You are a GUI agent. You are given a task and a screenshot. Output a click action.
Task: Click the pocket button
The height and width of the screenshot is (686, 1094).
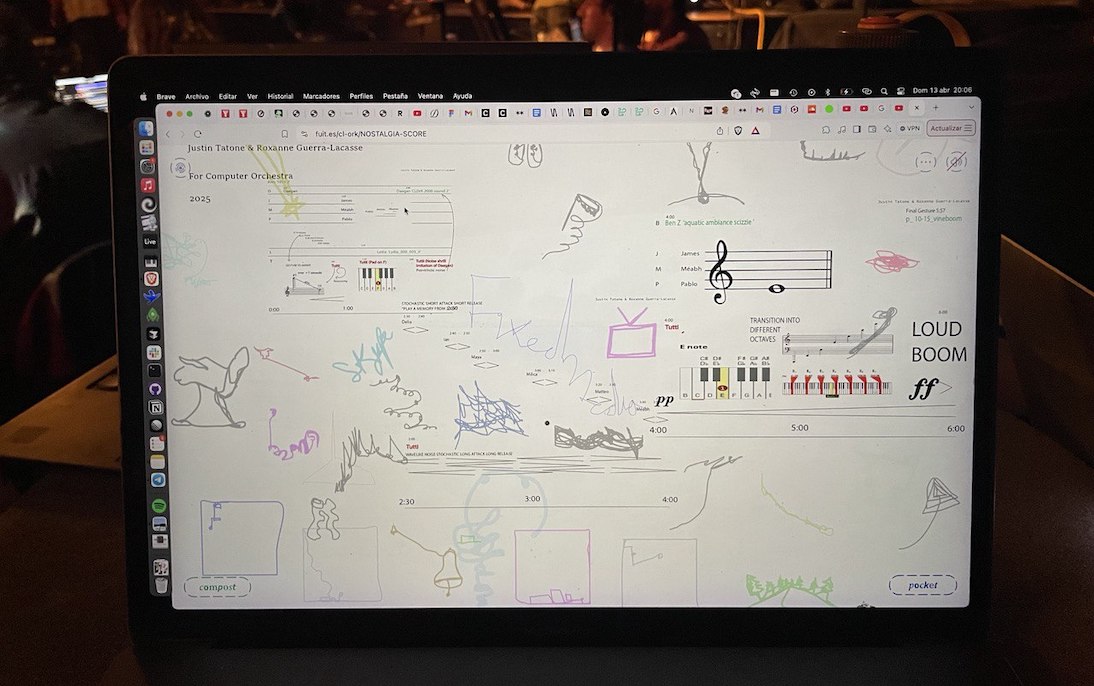922,585
